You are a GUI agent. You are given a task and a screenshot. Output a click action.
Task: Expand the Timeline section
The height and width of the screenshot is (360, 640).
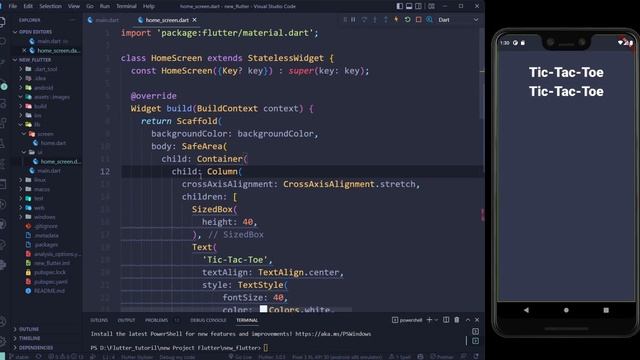tap(29, 338)
